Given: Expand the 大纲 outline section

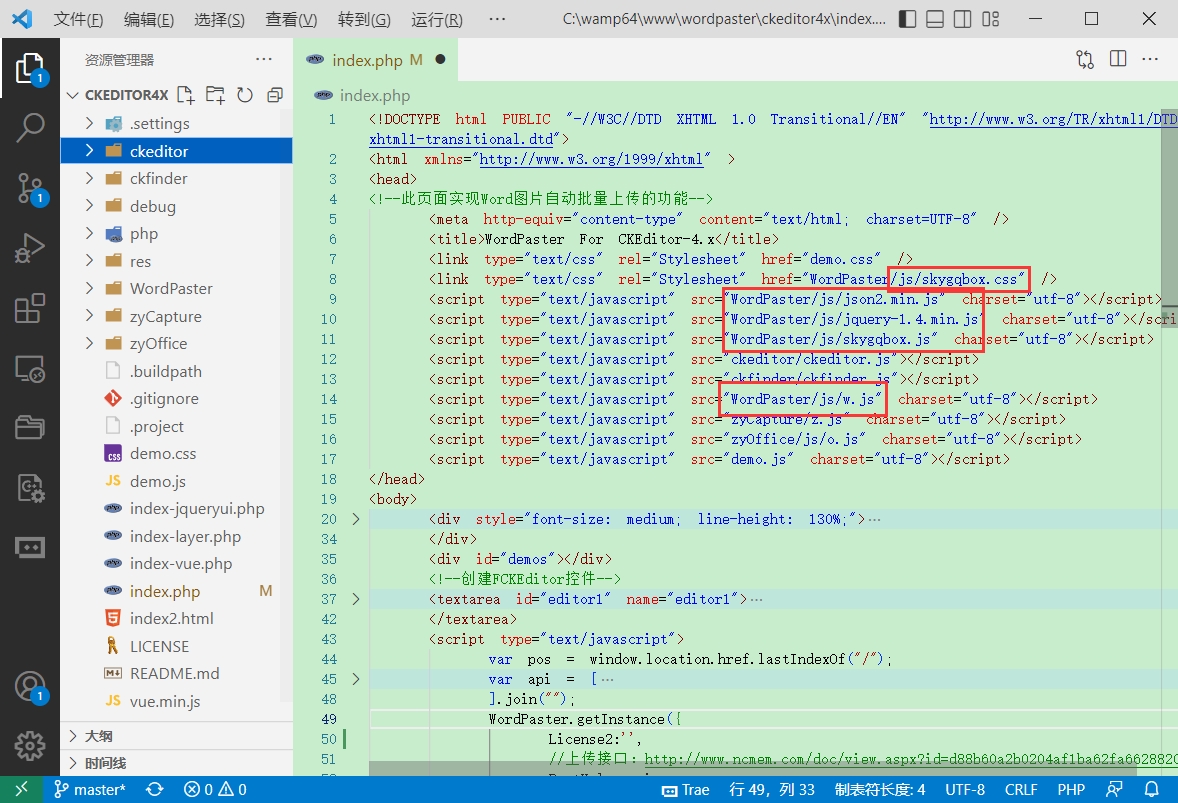Looking at the screenshot, I should 98,736.
